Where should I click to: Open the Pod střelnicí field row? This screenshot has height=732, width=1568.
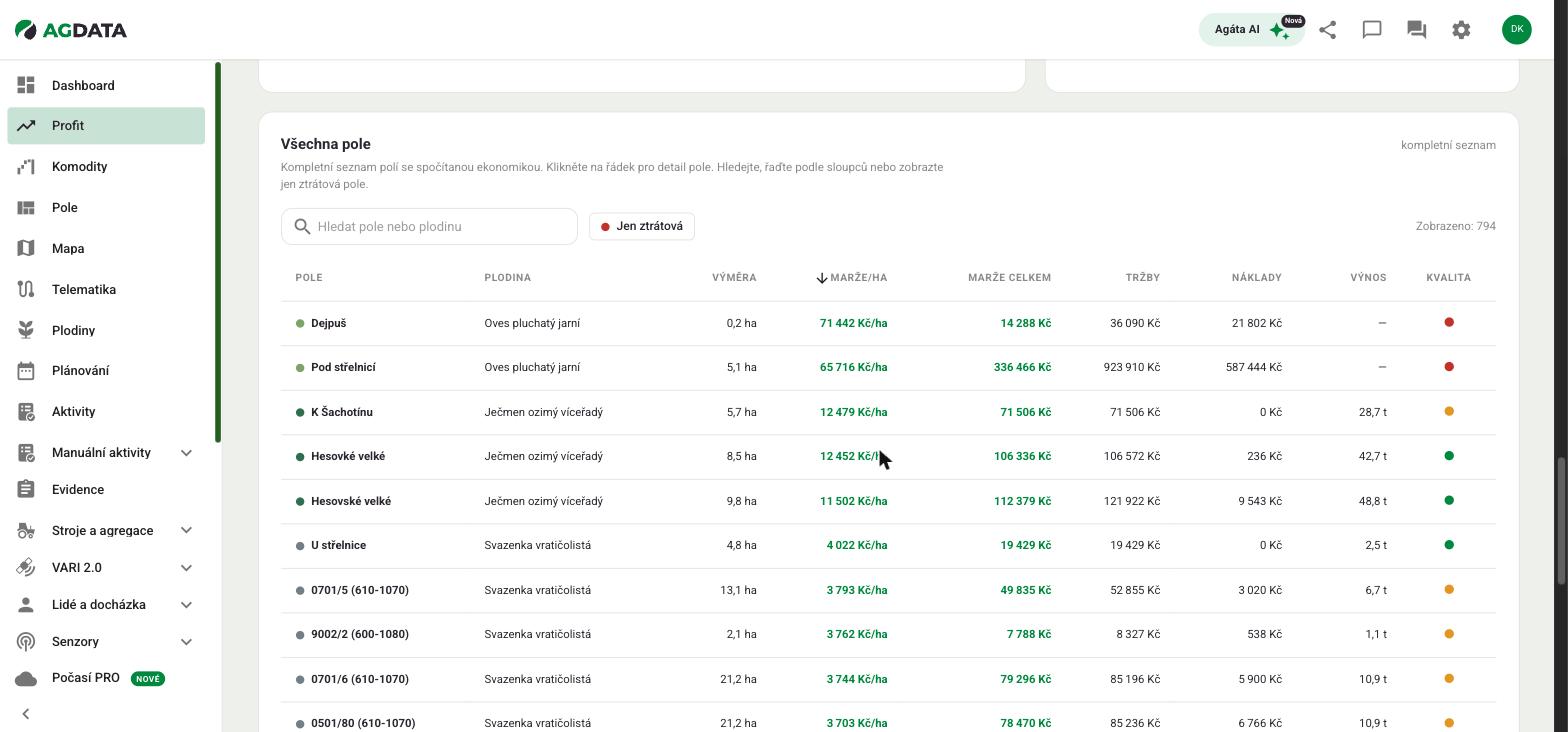pos(888,367)
